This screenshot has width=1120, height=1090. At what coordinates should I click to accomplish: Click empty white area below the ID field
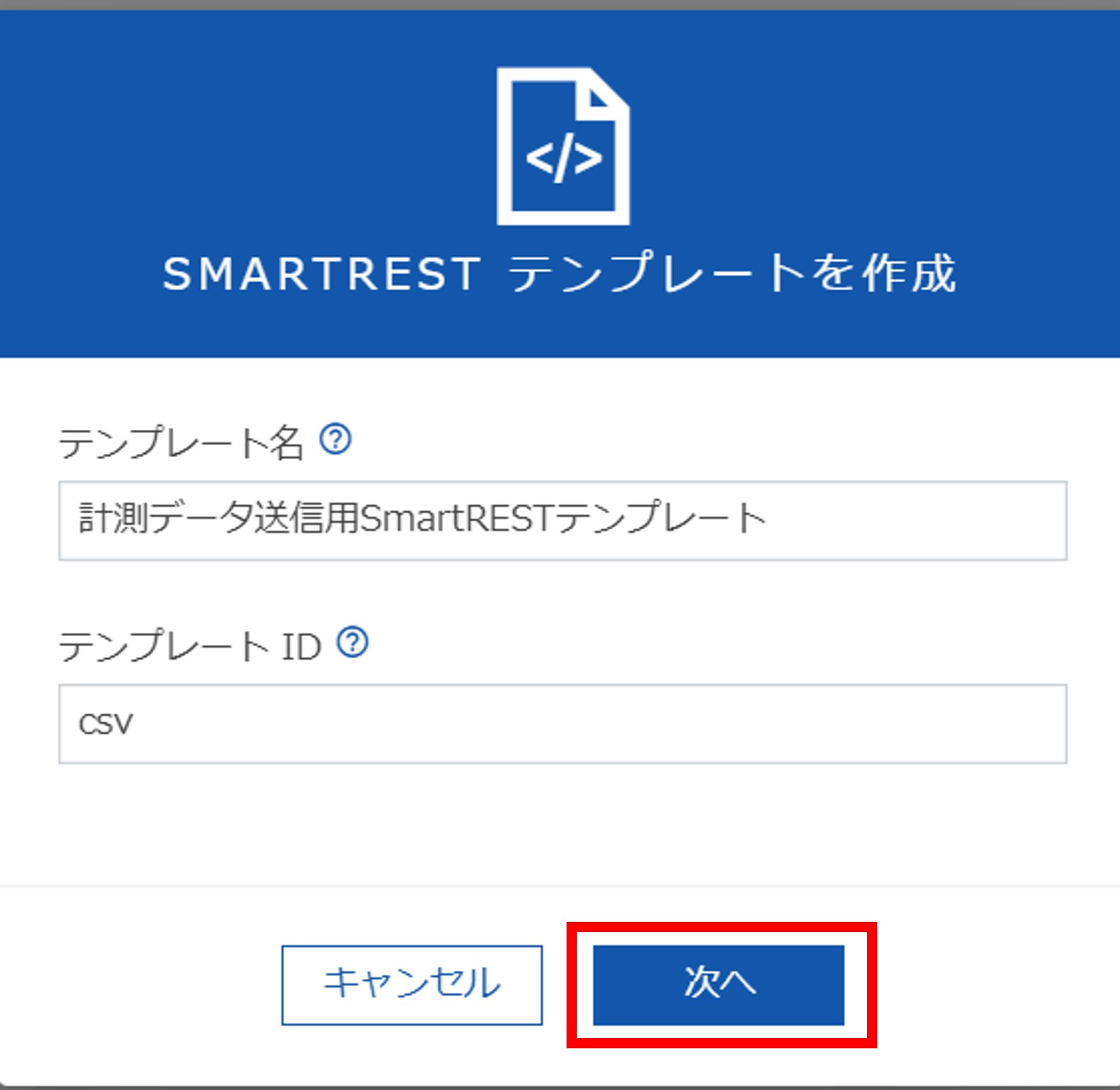tap(563, 822)
